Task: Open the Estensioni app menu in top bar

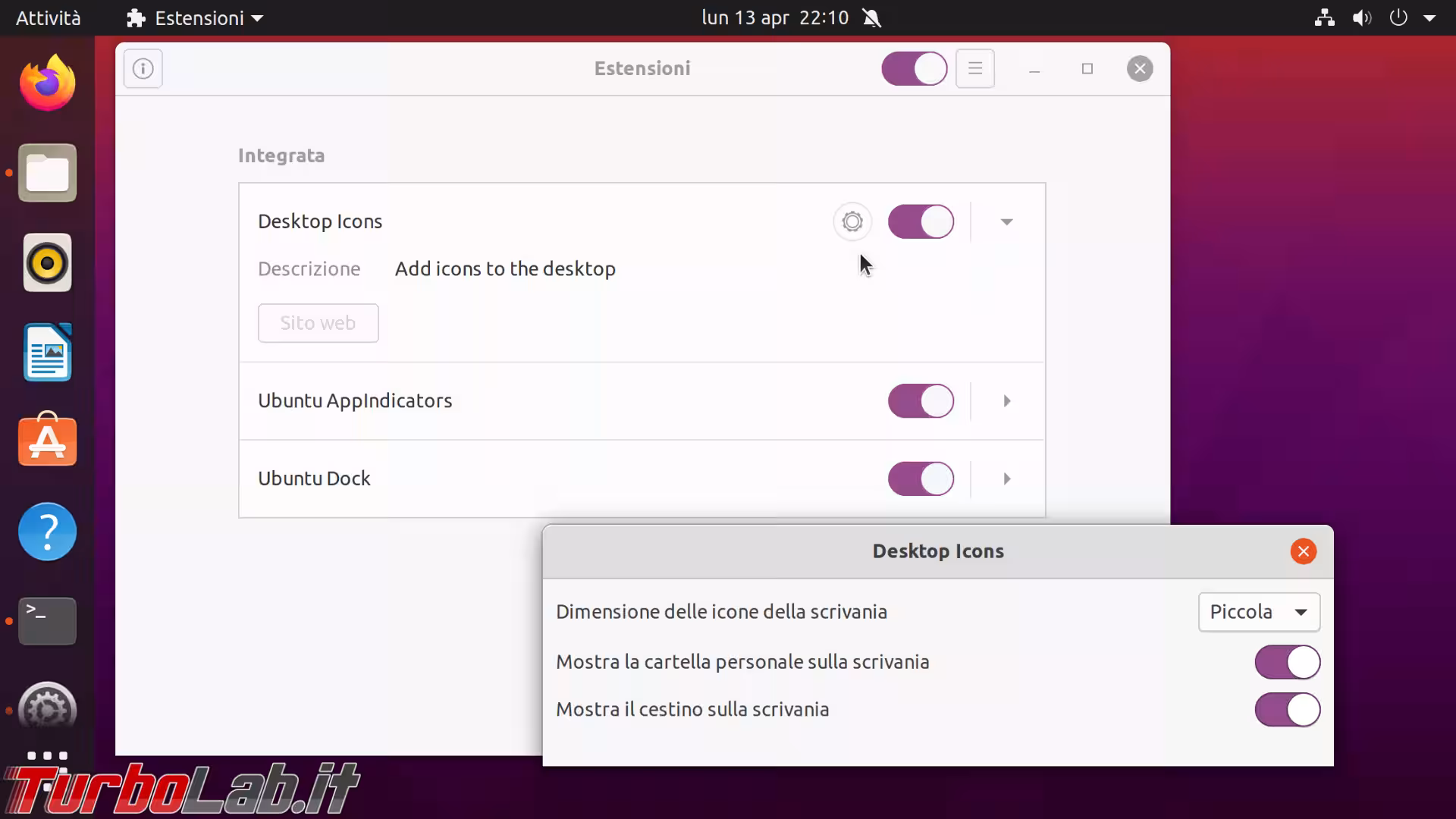Action: click(195, 17)
